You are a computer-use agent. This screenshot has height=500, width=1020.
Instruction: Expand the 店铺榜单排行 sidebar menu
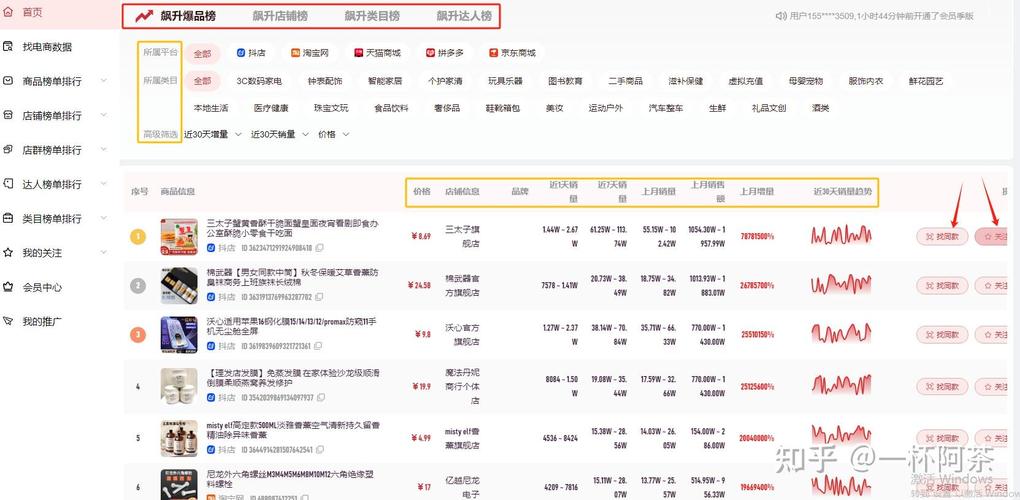[104, 115]
